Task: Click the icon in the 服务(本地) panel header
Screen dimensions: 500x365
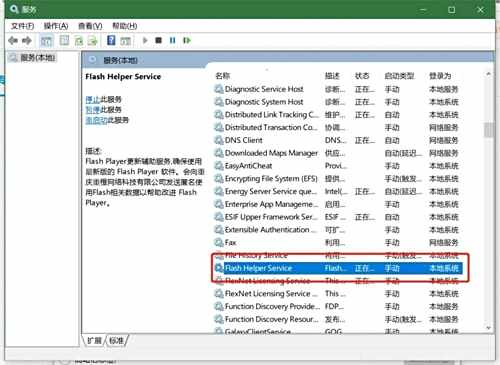Action: pyautogui.click(x=93, y=60)
